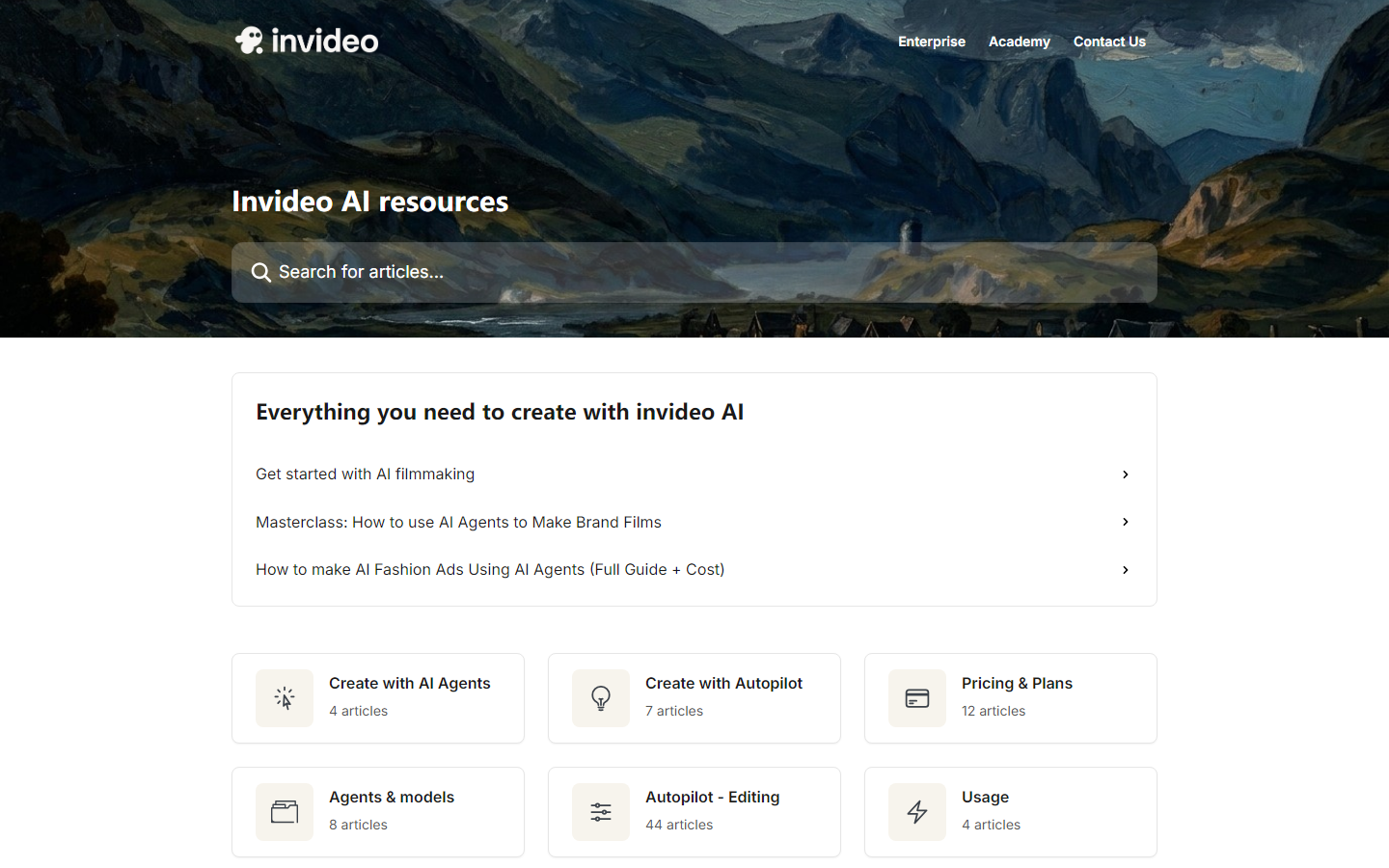Click the Invideo AI resources heading
This screenshot has width=1389, height=868.
(x=369, y=202)
